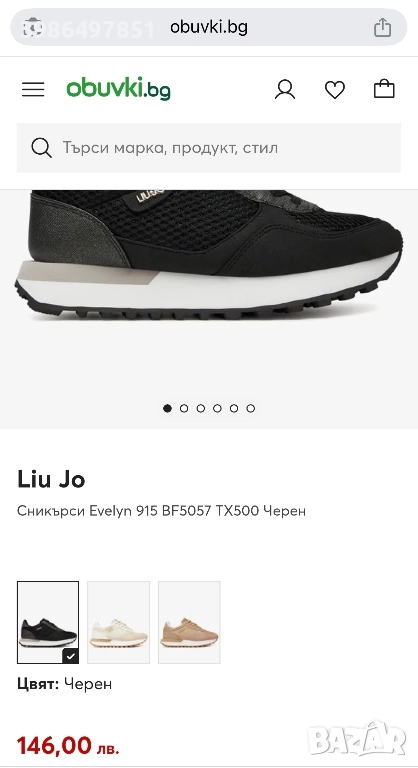The width and height of the screenshot is (418, 768).
Task: Select the fifth carousel dot
Action: pyautogui.click(x=234, y=408)
